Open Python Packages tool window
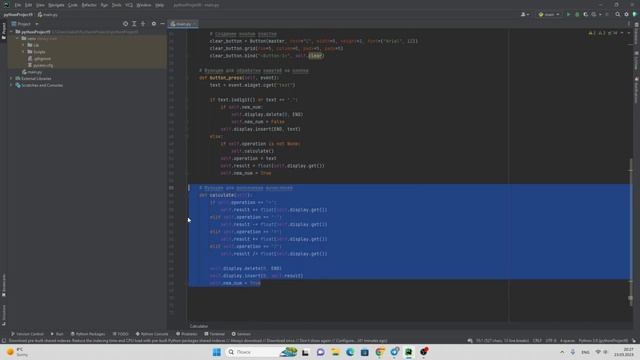 (x=87, y=334)
